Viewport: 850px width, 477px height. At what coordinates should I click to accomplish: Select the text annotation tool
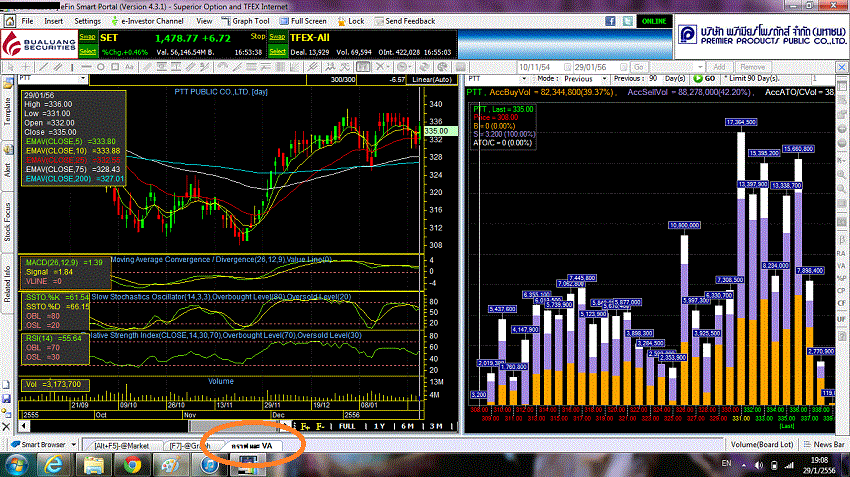(x=129, y=67)
